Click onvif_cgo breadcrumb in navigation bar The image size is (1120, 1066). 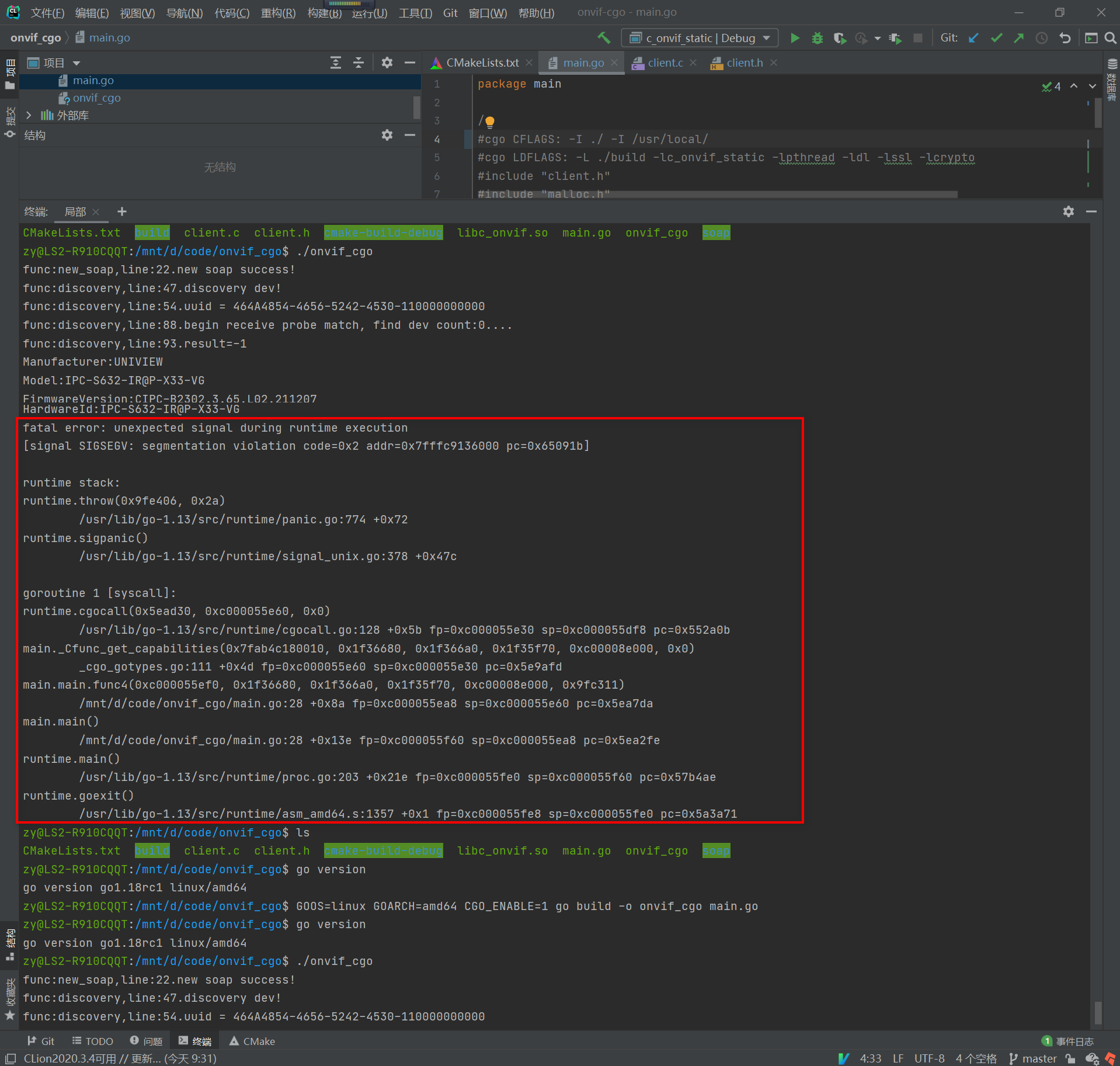[x=36, y=38]
